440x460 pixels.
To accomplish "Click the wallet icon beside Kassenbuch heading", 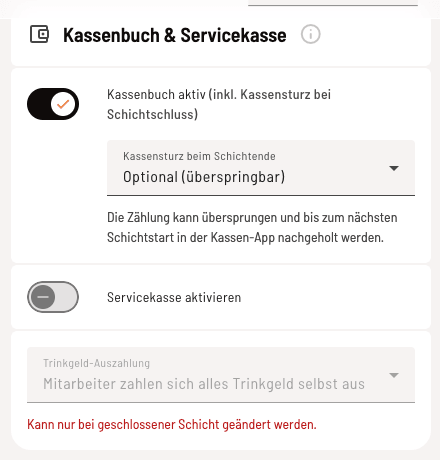I will point(40,34).
